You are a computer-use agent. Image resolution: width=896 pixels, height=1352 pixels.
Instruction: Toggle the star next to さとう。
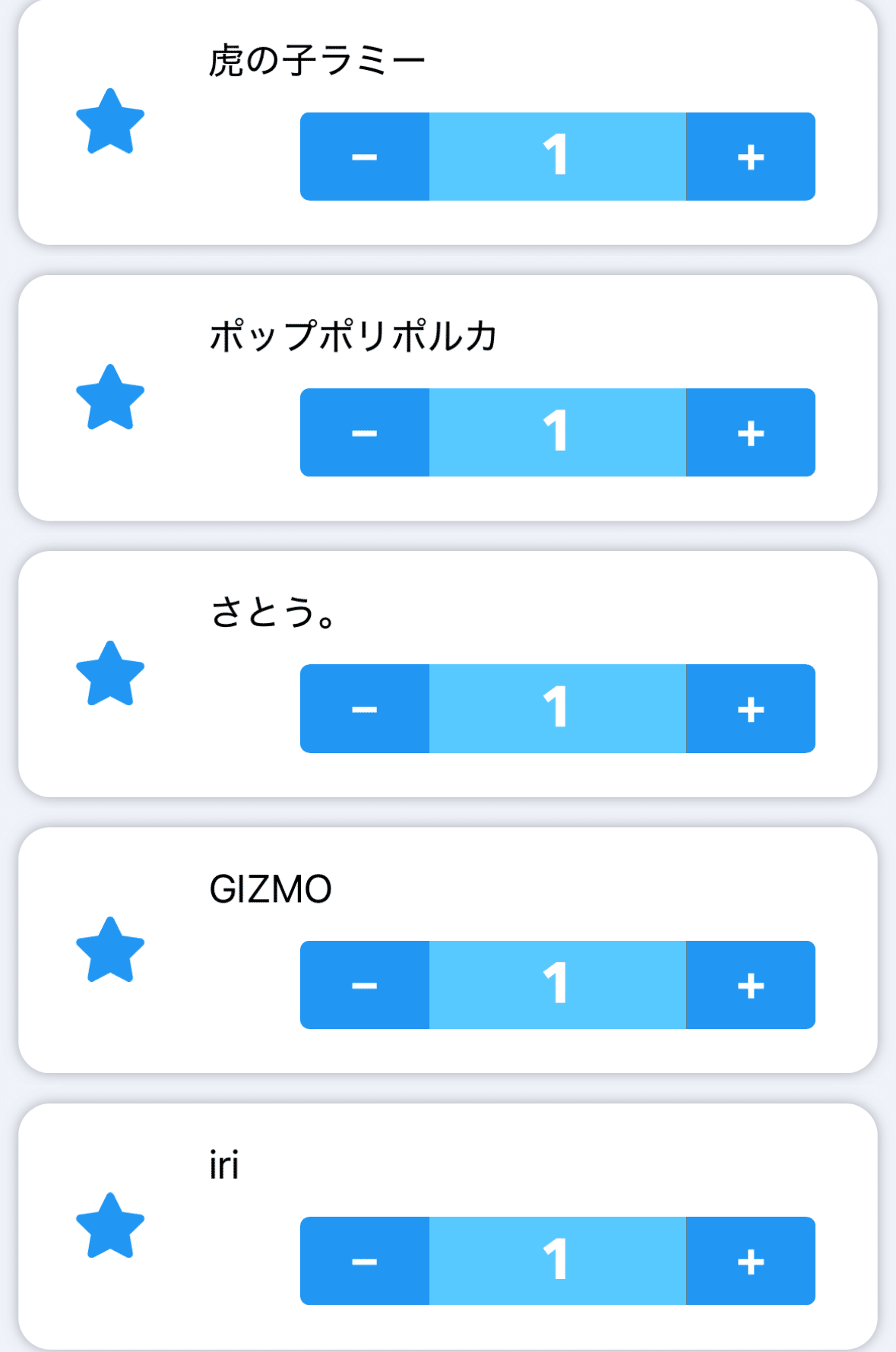[x=110, y=674]
